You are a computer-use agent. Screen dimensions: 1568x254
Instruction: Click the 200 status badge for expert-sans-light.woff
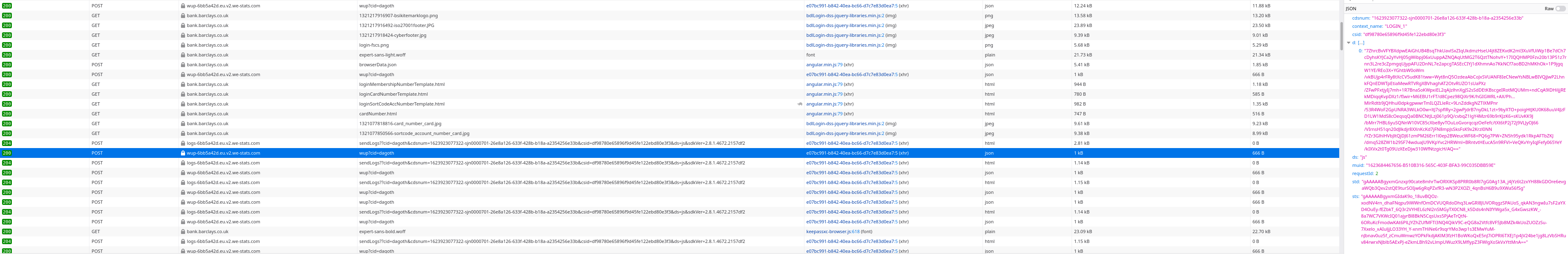point(7,55)
